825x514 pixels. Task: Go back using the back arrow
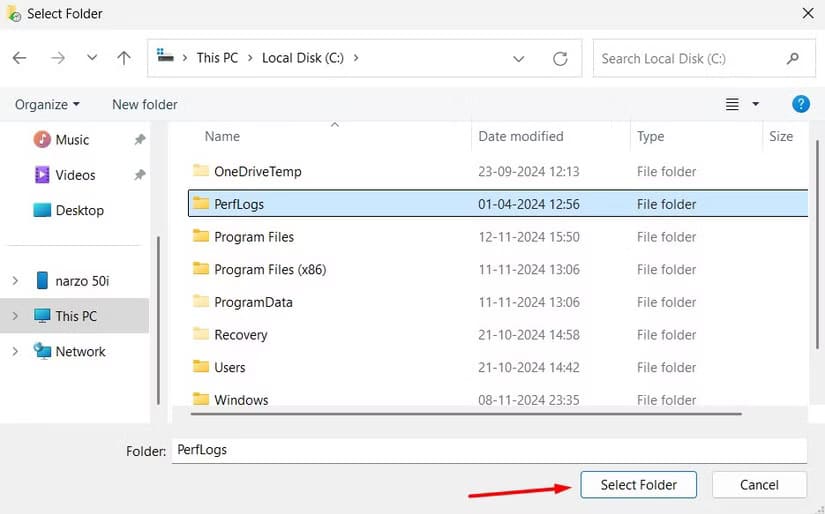[19, 57]
